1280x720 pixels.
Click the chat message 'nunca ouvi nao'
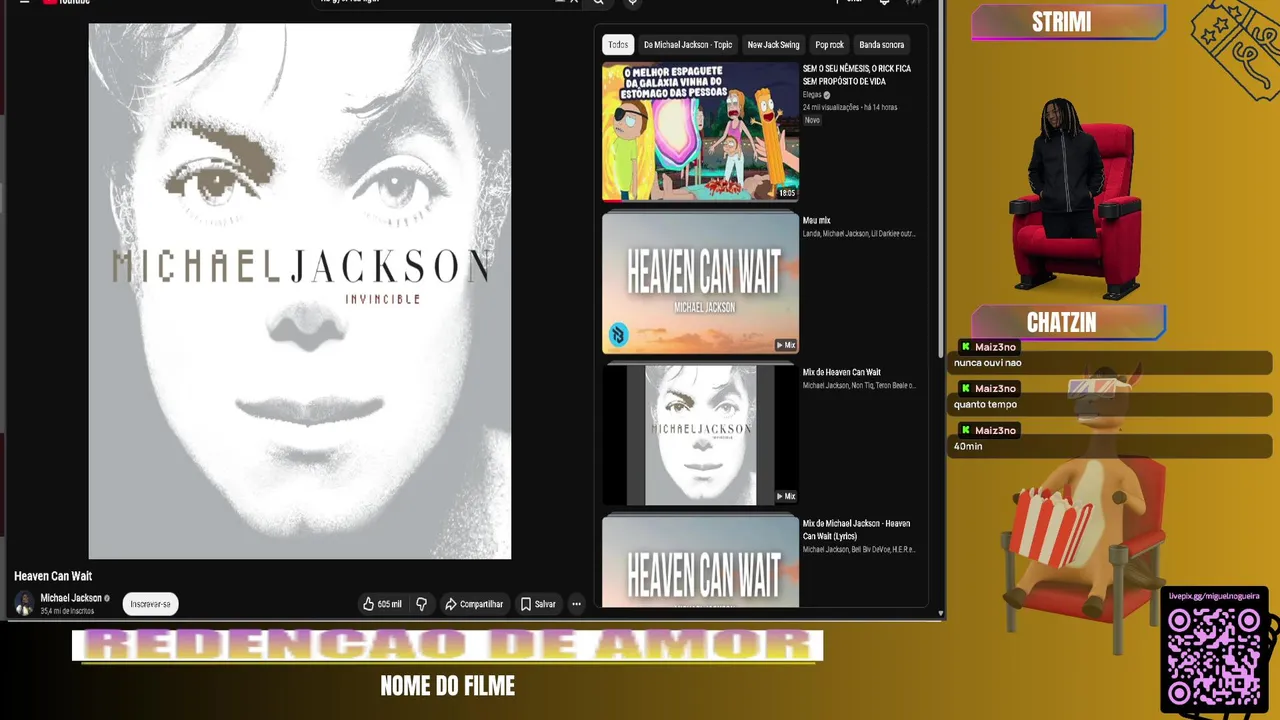point(987,363)
